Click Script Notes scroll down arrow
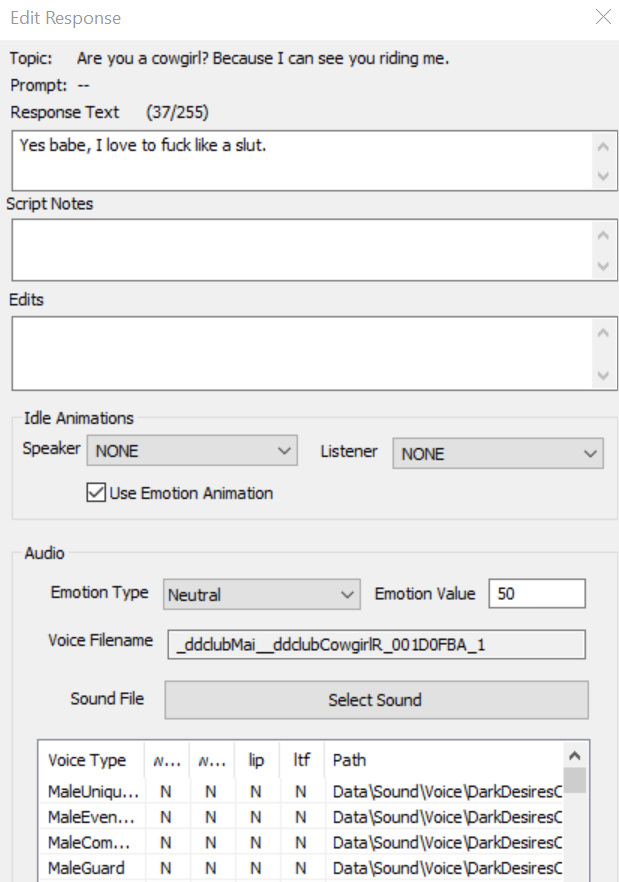Image resolution: width=619 pixels, height=882 pixels. 603,266
